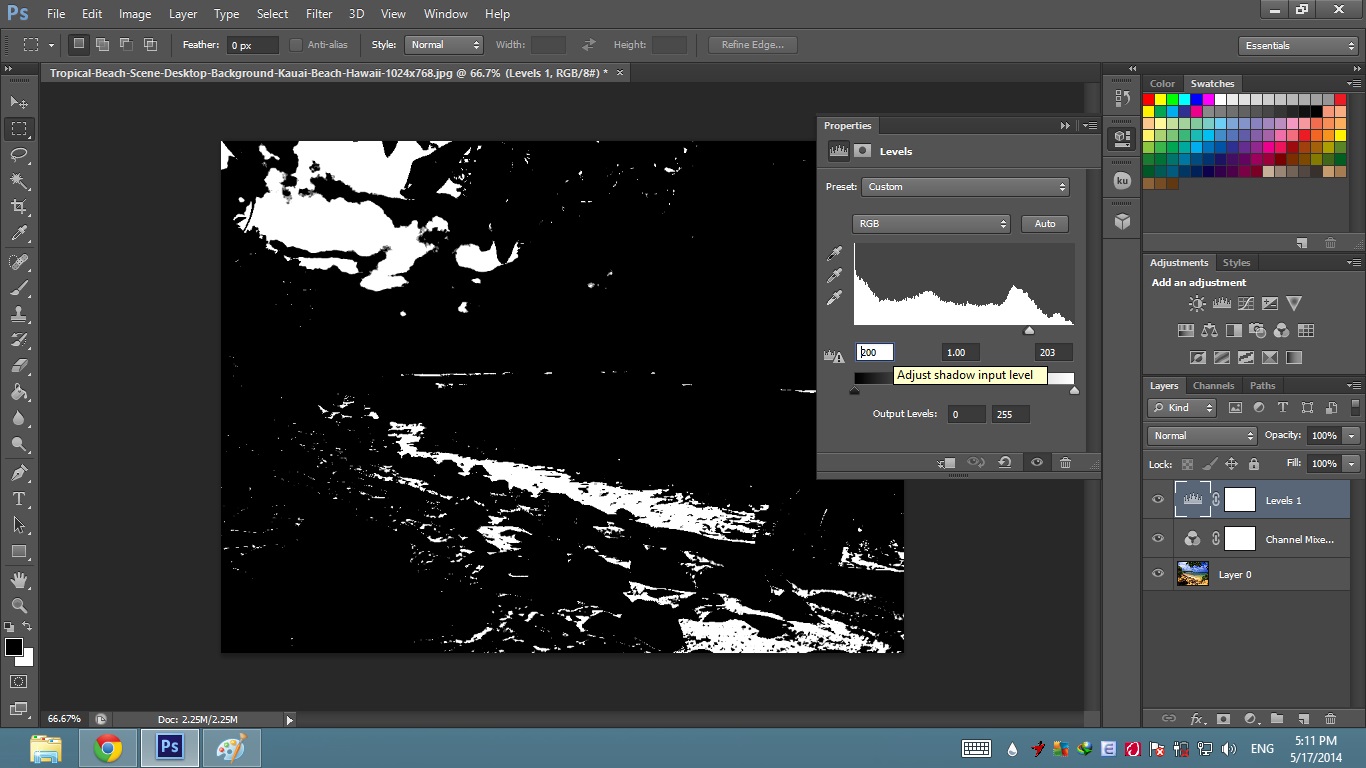The height and width of the screenshot is (768, 1366).
Task: Add a Channel Mixer adjustment
Action: point(1281,331)
